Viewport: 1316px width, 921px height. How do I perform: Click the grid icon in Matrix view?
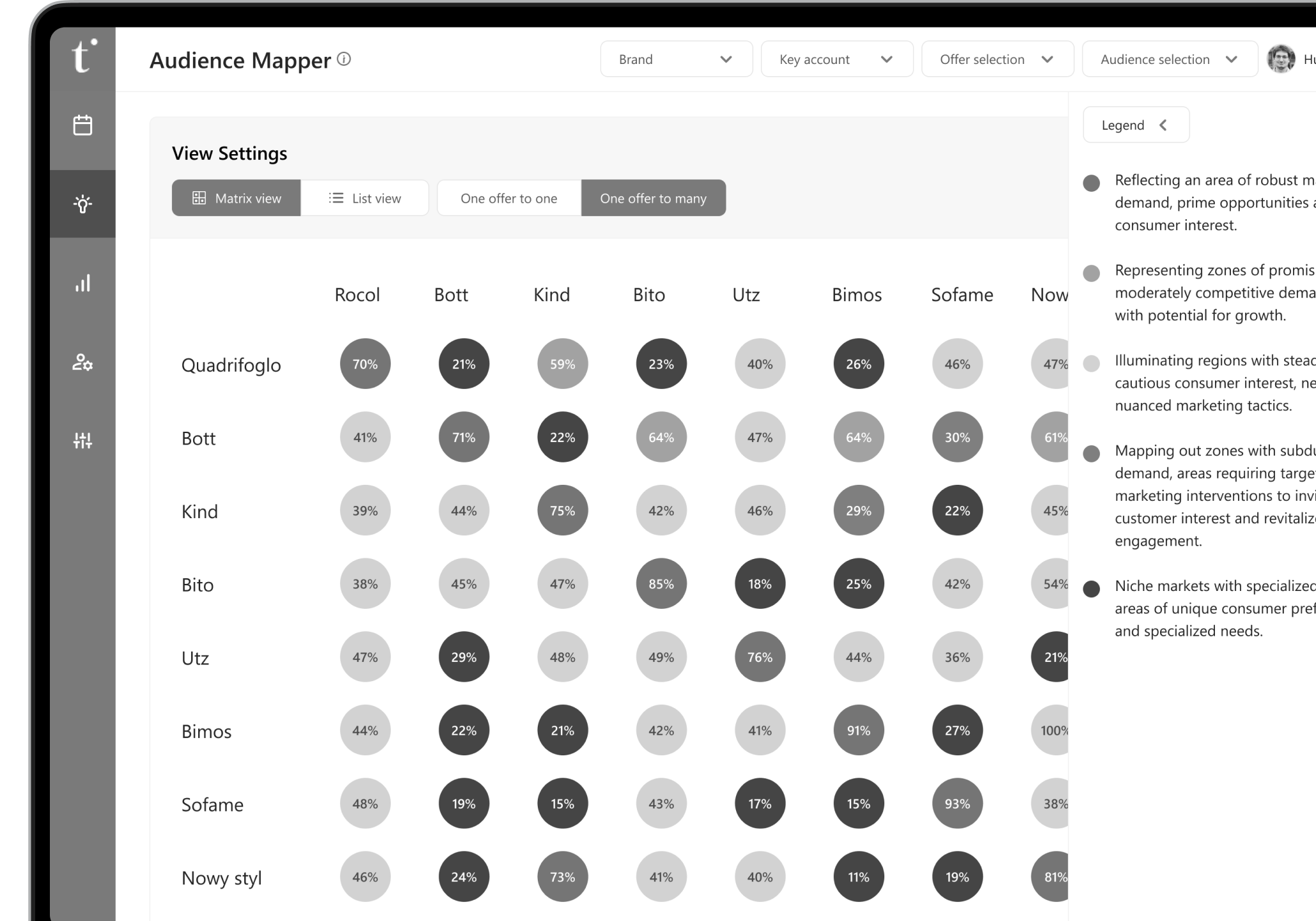pos(199,198)
